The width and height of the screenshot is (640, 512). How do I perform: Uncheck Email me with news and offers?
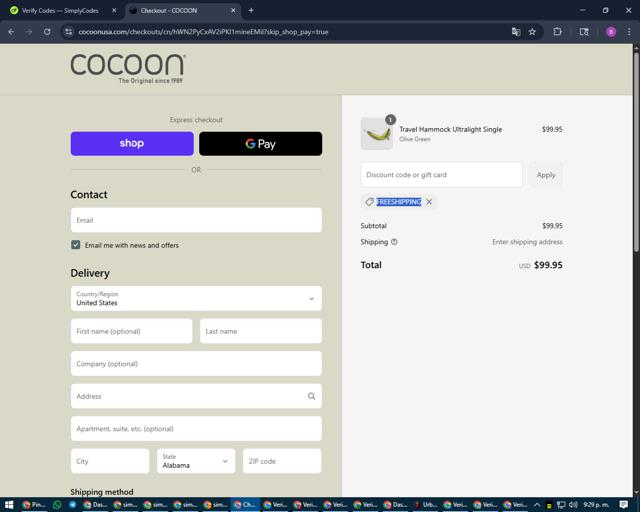(76, 245)
